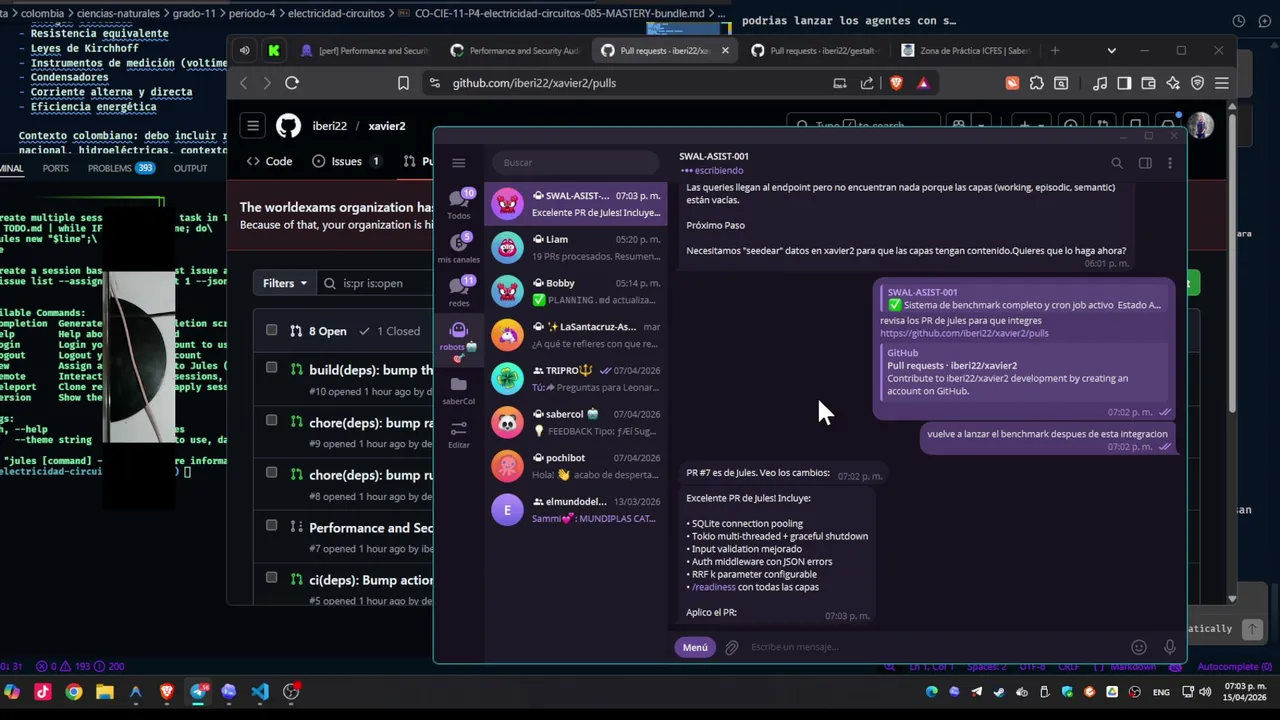
Task: Open the Filters dropdown on pull requests
Action: point(285,283)
